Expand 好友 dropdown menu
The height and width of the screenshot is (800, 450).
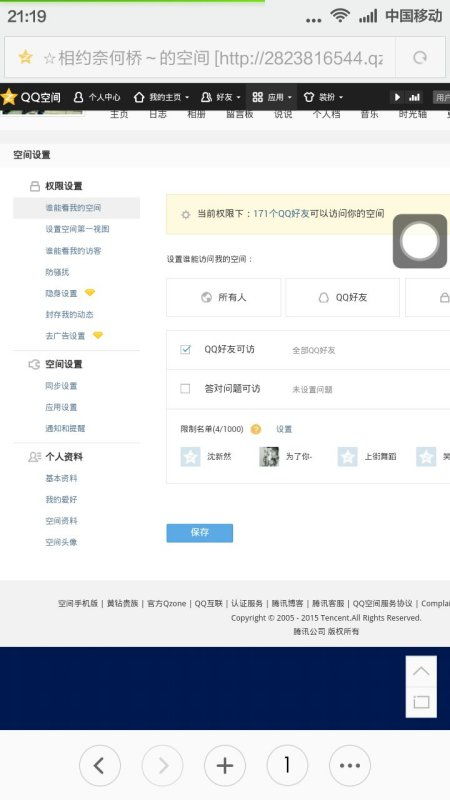click(220, 97)
